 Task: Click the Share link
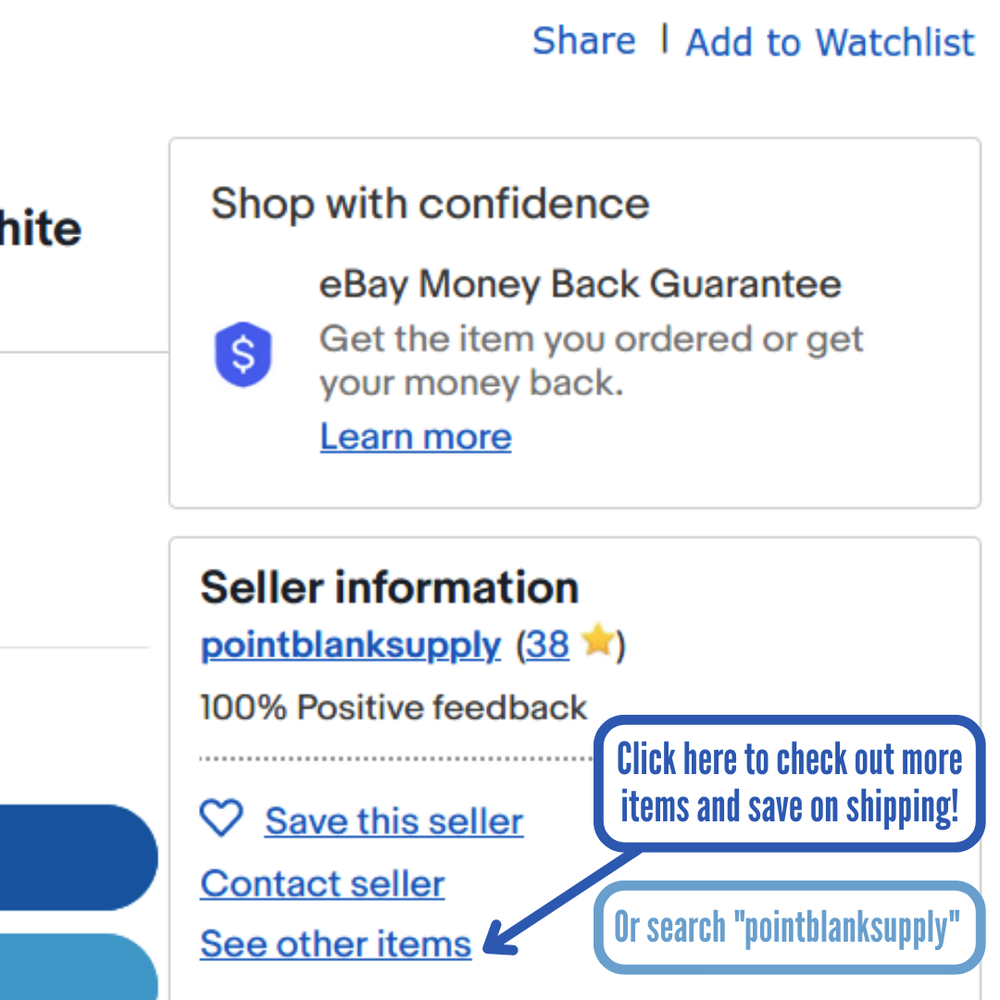[583, 41]
